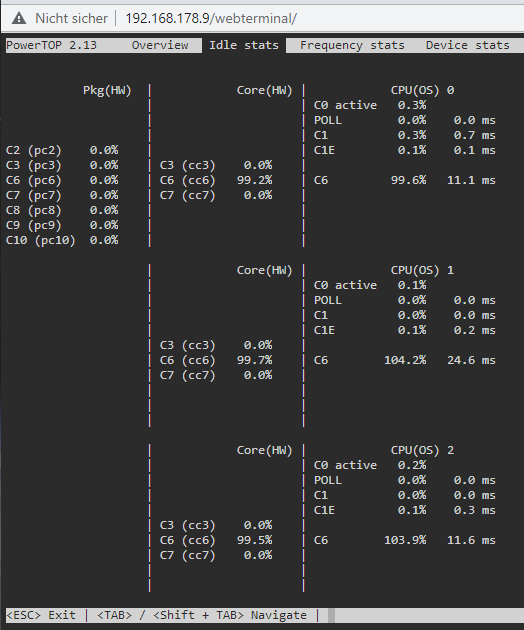
Task: Click the PowerTOP 2.13 title text
Action: click(x=51, y=45)
